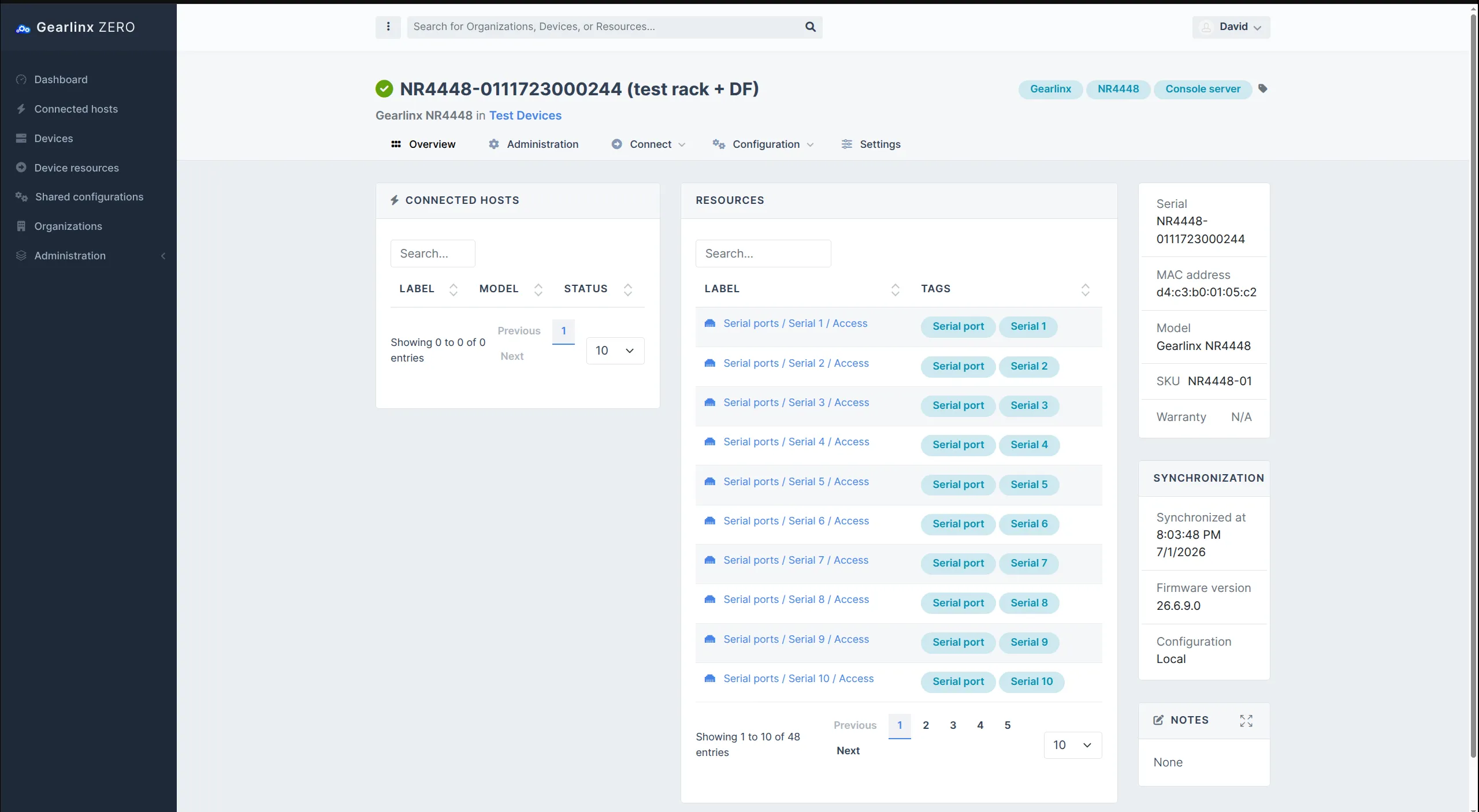Click the Console server tag badge
1479x812 pixels.
click(1203, 89)
